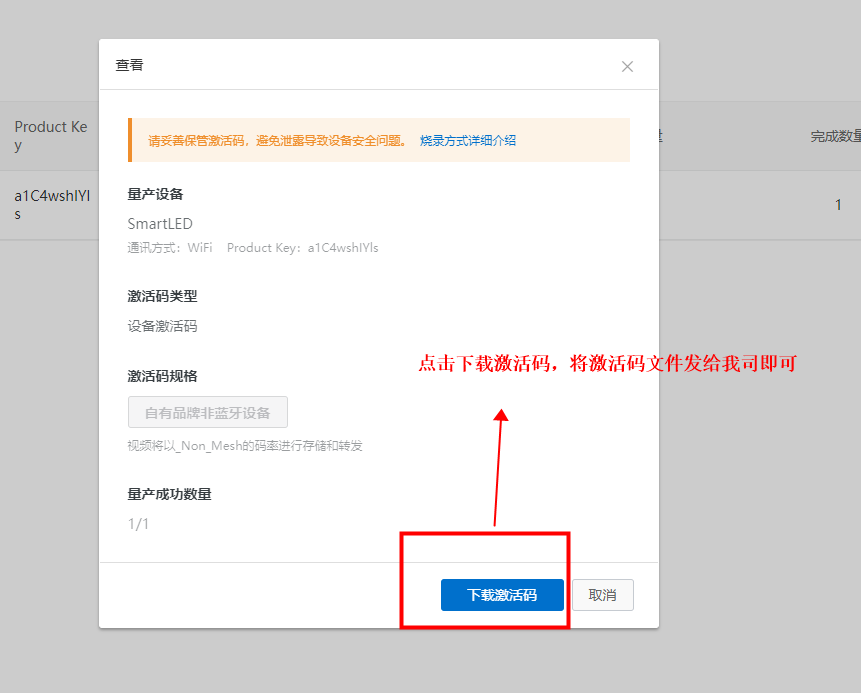
Task: Click the 1/1 success quantity value
Action: (x=138, y=524)
